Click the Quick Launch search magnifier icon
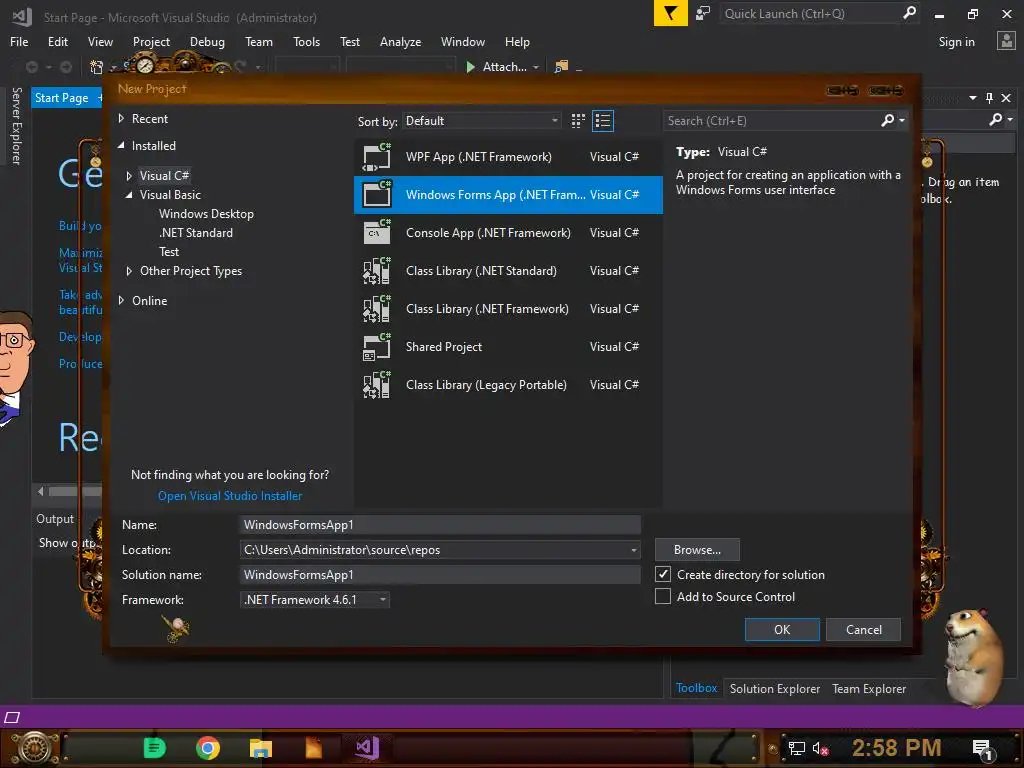The height and width of the screenshot is (768, 1024). (908, 13)
